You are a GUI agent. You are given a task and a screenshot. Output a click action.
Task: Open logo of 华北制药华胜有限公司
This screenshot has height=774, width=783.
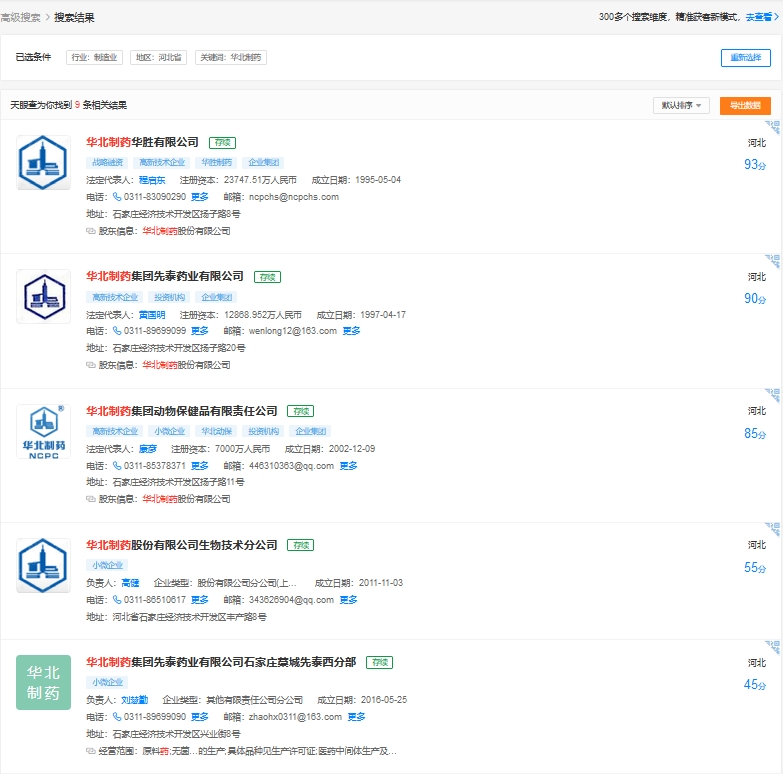click(43, 162)
